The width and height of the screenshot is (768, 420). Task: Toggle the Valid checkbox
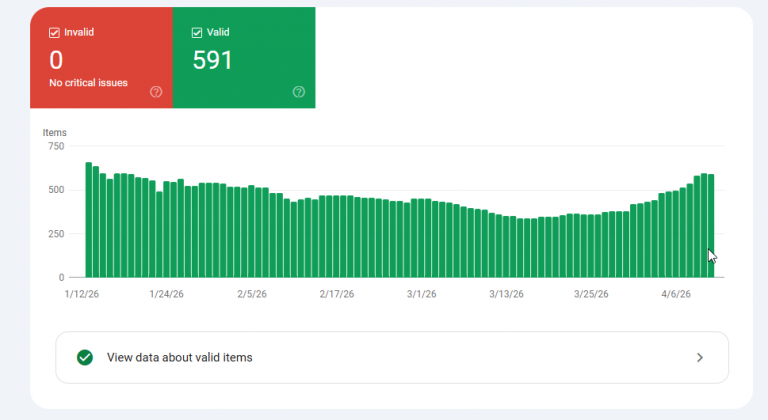coord(196,32)
